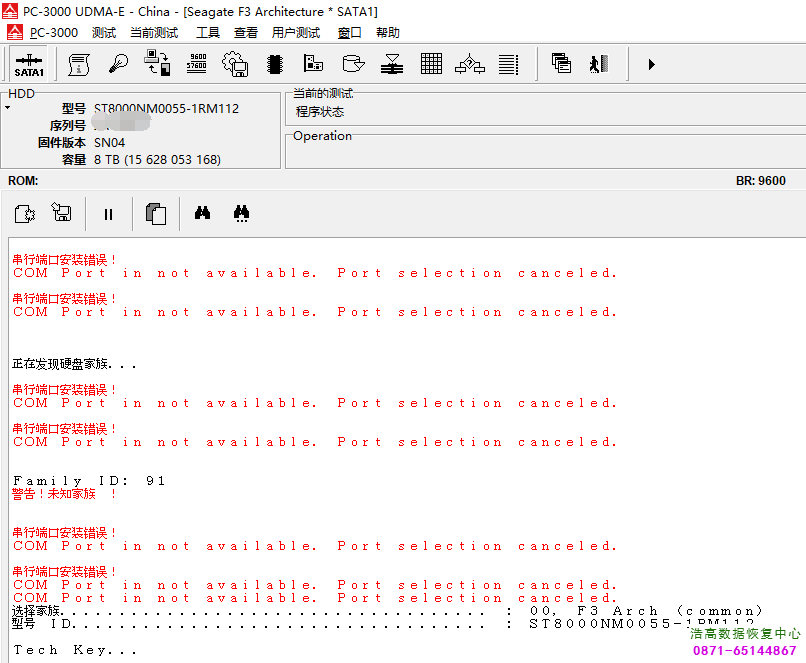The width and height of the screenshot is (806, 663).
Task: Click the SATA1 port selection button
Action: click(x=29, y=65)
